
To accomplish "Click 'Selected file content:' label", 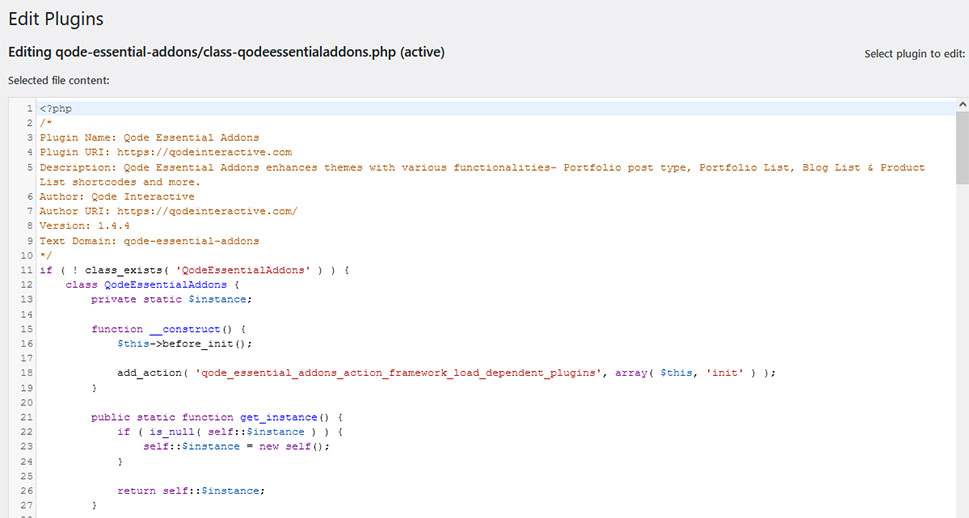I will 59,80.
